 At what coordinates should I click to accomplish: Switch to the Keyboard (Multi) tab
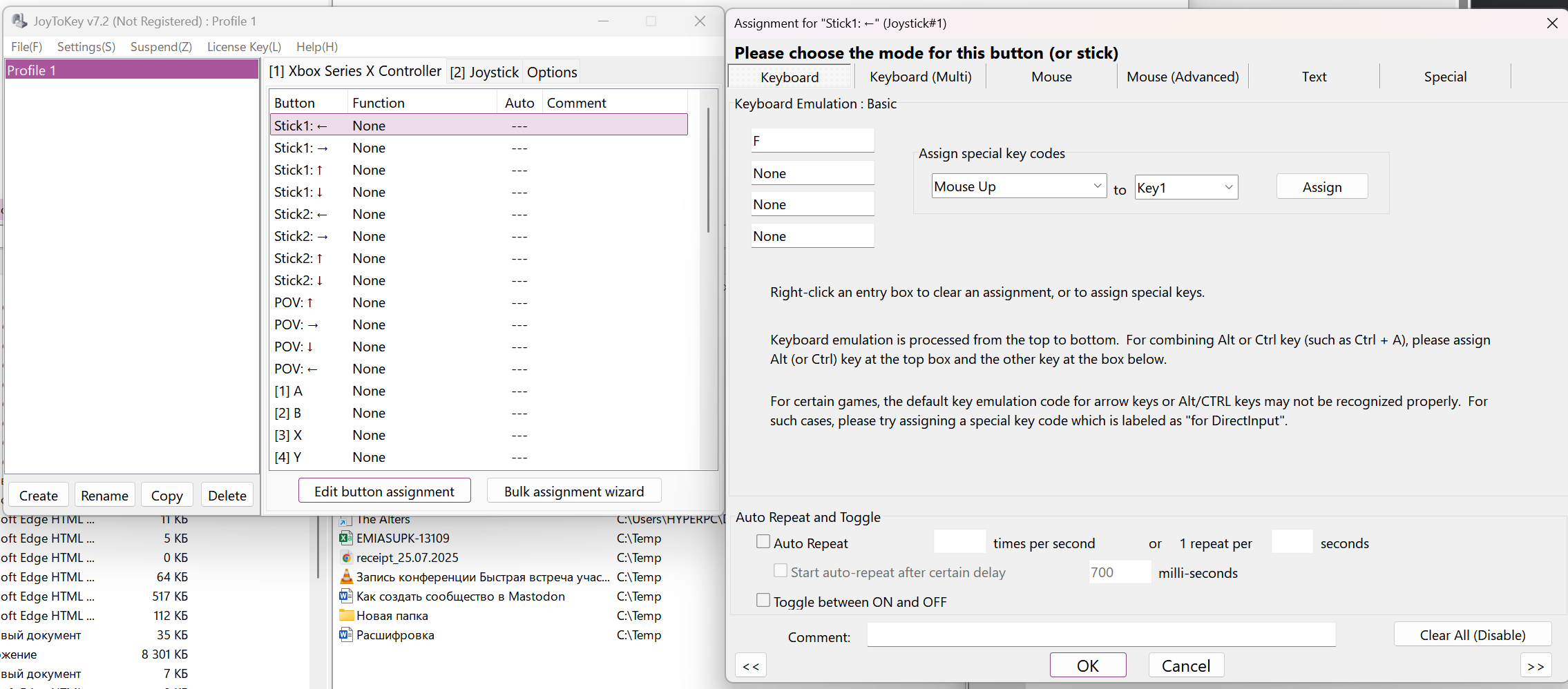coord(921,77)
